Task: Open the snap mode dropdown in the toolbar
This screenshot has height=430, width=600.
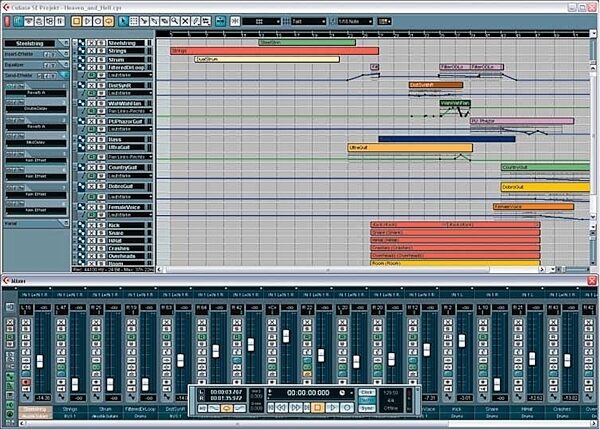Action: click(x=261, y=21)
